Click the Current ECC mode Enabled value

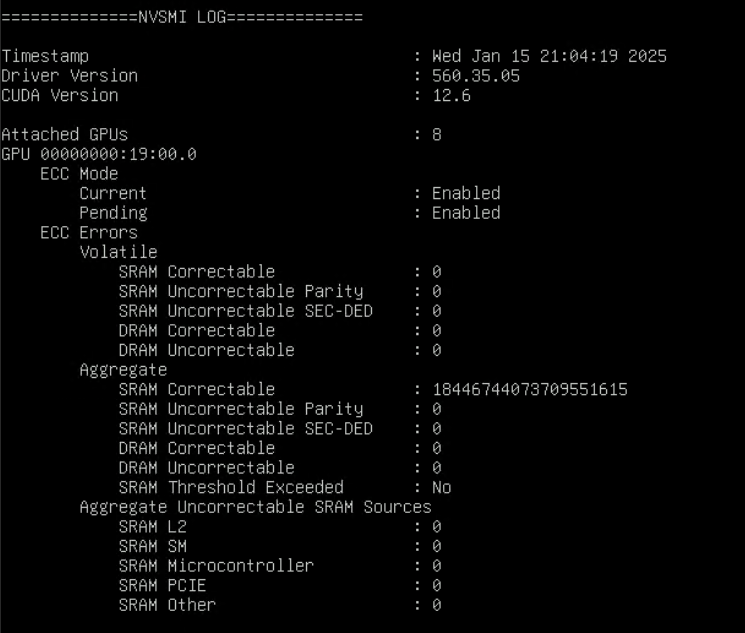pos(466,193)
